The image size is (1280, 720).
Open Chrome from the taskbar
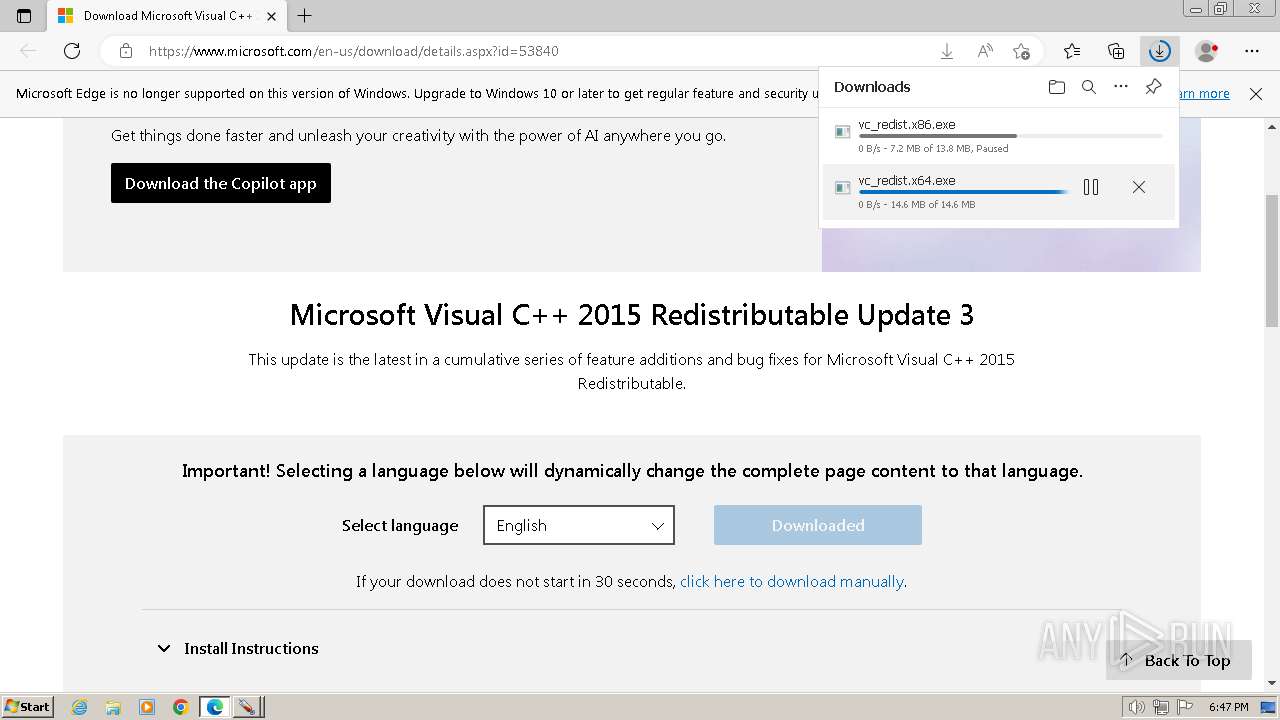pos(180,707)
